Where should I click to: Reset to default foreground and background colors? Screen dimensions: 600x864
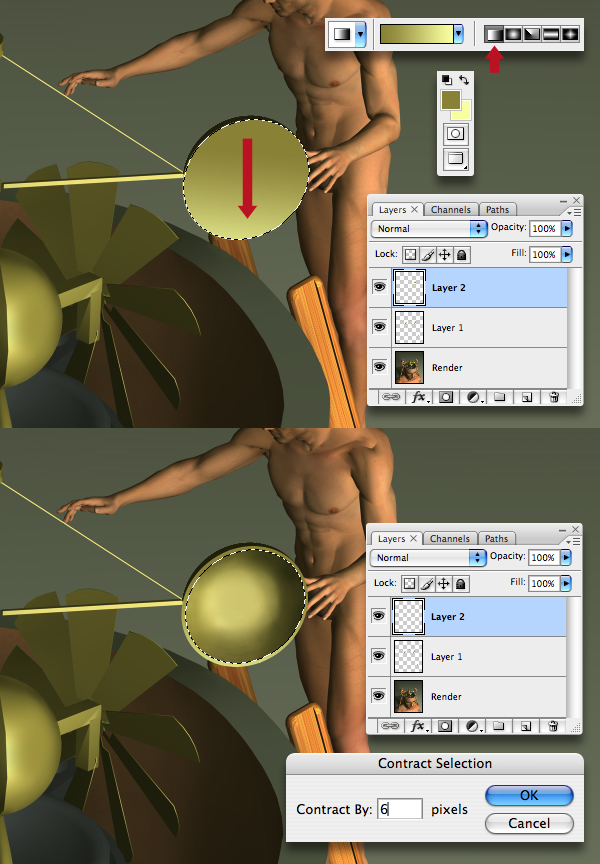tap(447, 80)
